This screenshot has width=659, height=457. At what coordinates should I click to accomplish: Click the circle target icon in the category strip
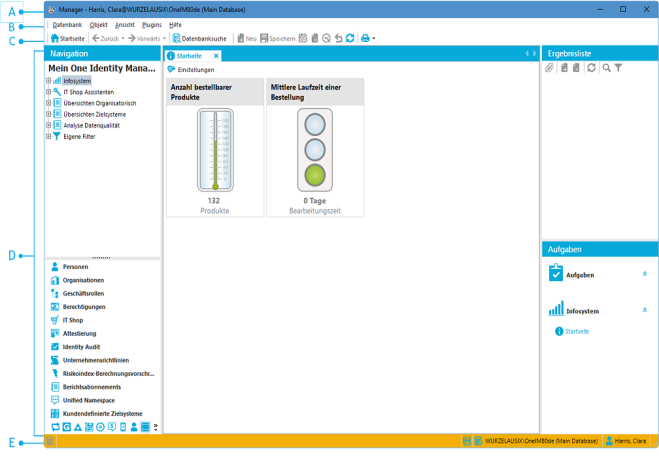click(100, 427)
